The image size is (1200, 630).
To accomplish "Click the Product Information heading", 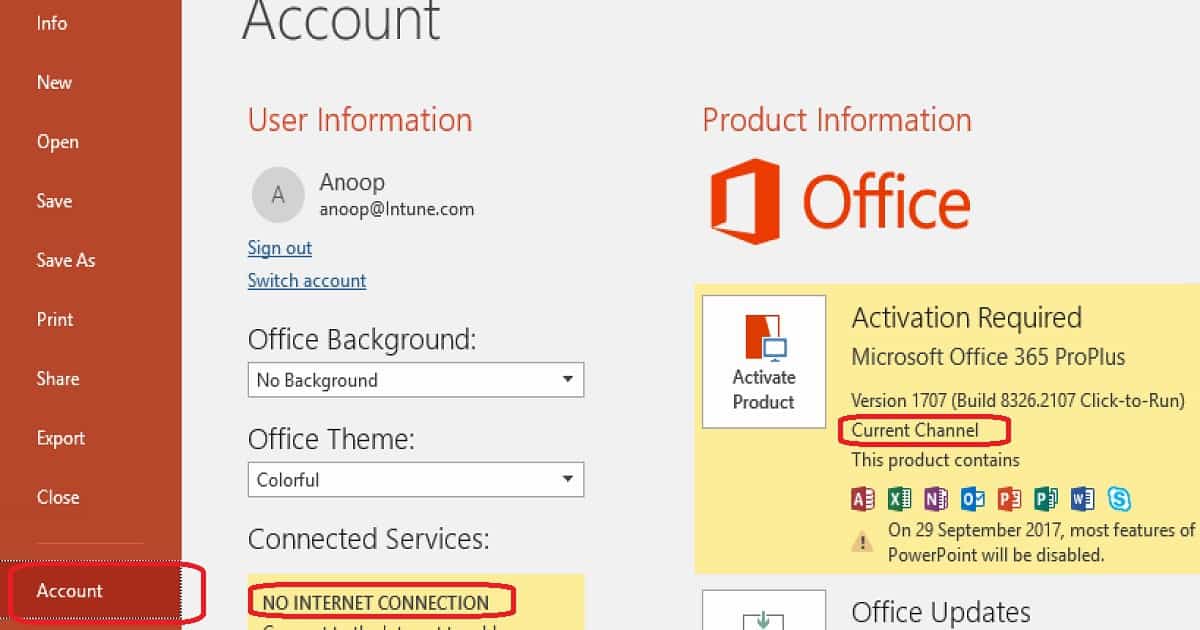I will click(837, 120).
